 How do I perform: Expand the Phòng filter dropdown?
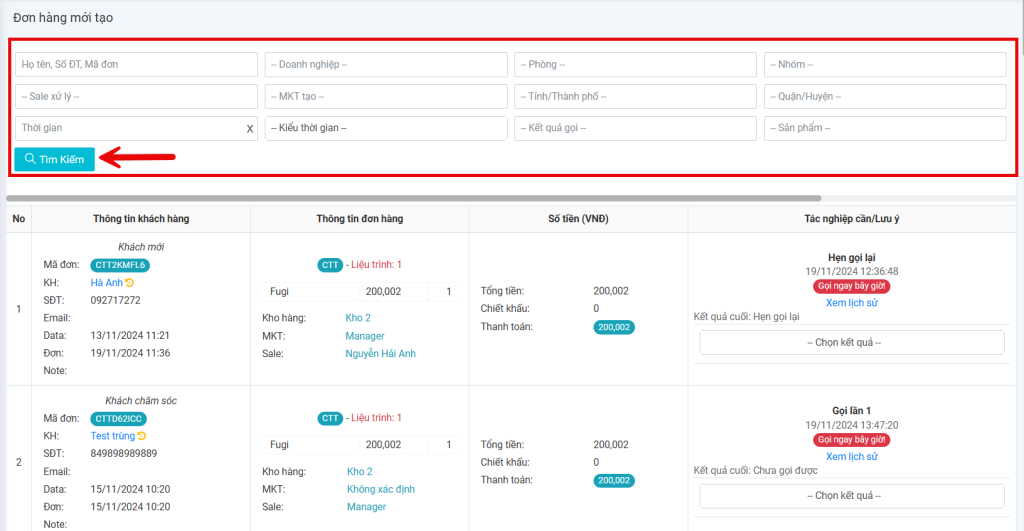(x=635, y=65)
